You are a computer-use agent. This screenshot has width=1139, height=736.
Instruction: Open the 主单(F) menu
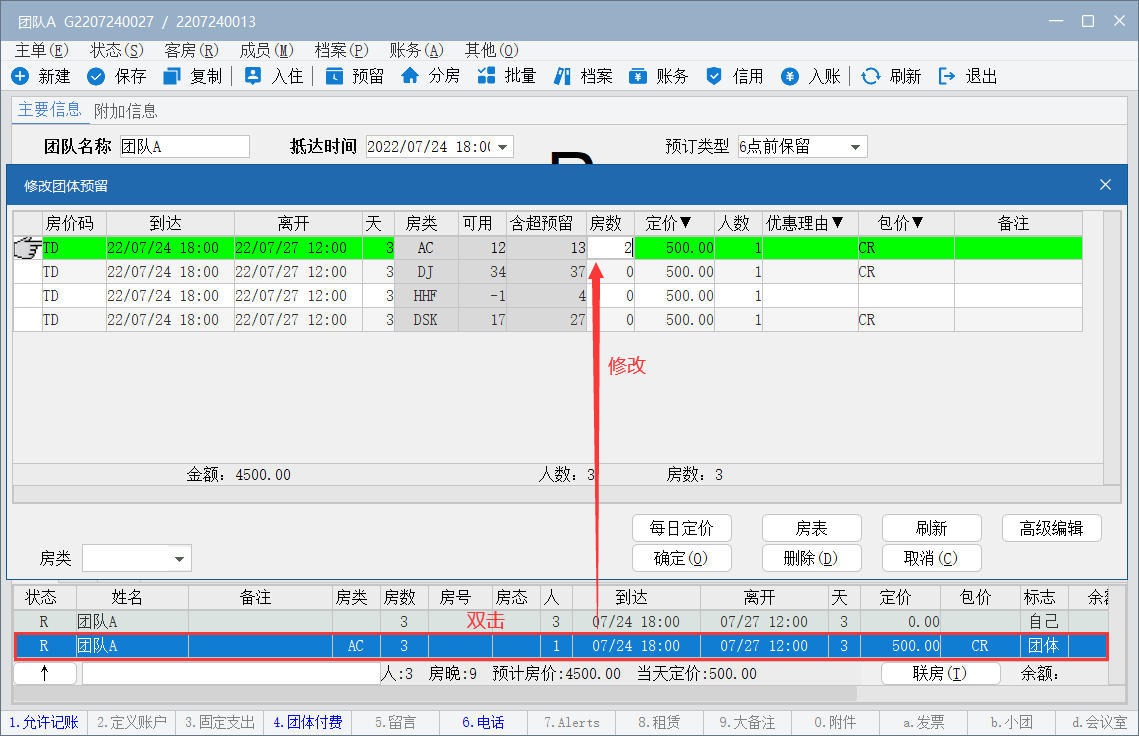point(41,50)
